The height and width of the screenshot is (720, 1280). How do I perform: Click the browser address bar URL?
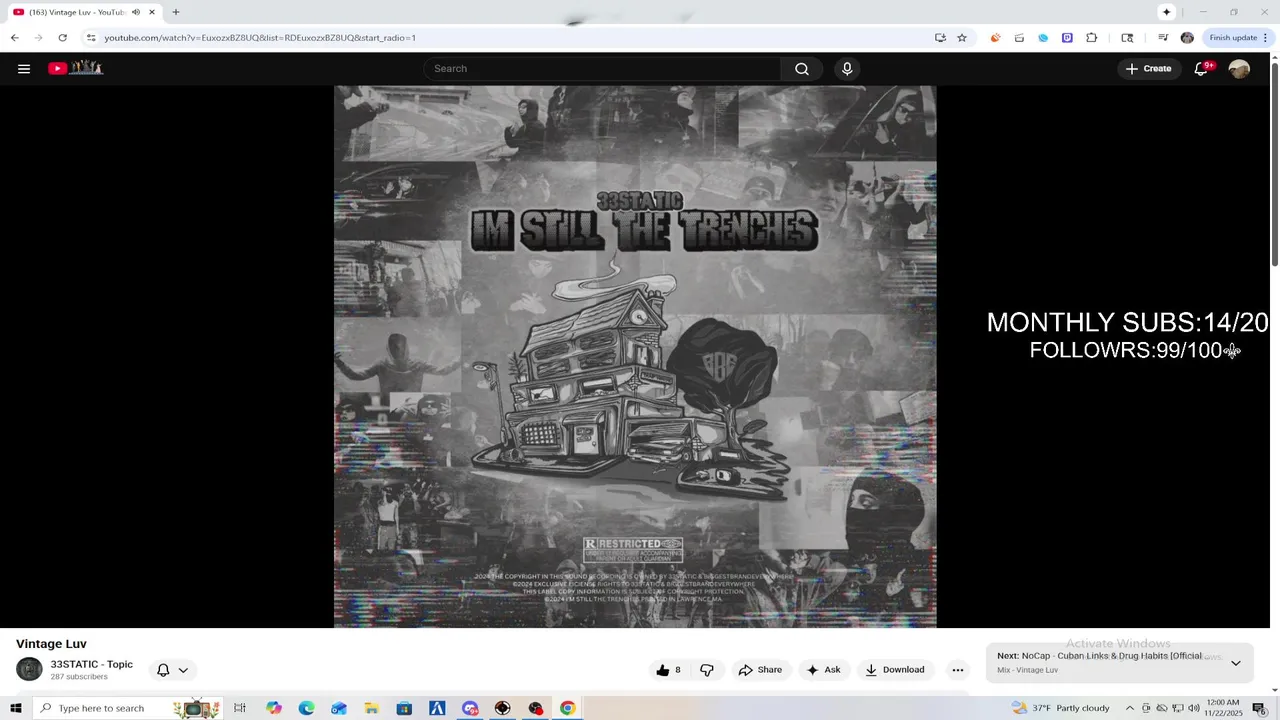click(x=260, y=38)
